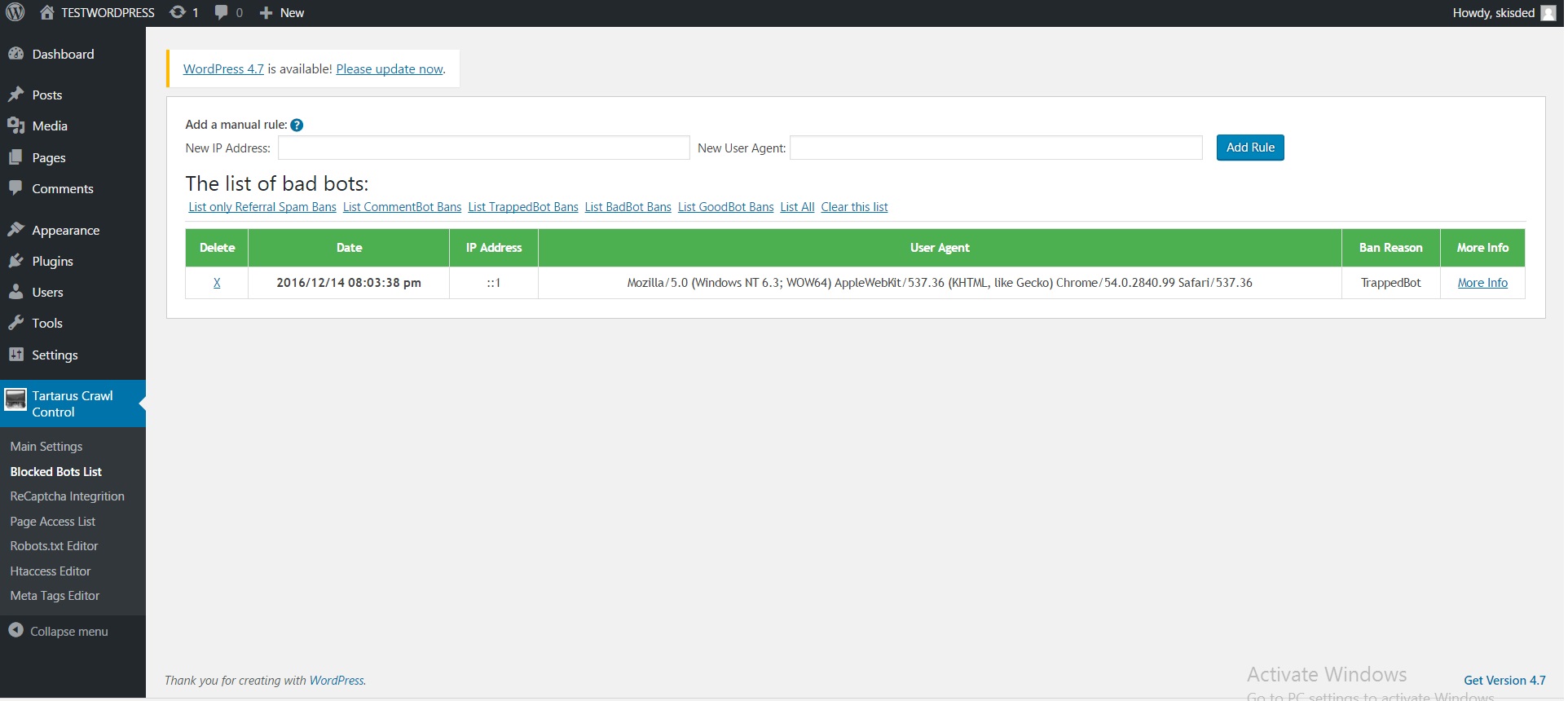1568x701 pixels.
Task: Open the Tools menu item
Action: 47,323
